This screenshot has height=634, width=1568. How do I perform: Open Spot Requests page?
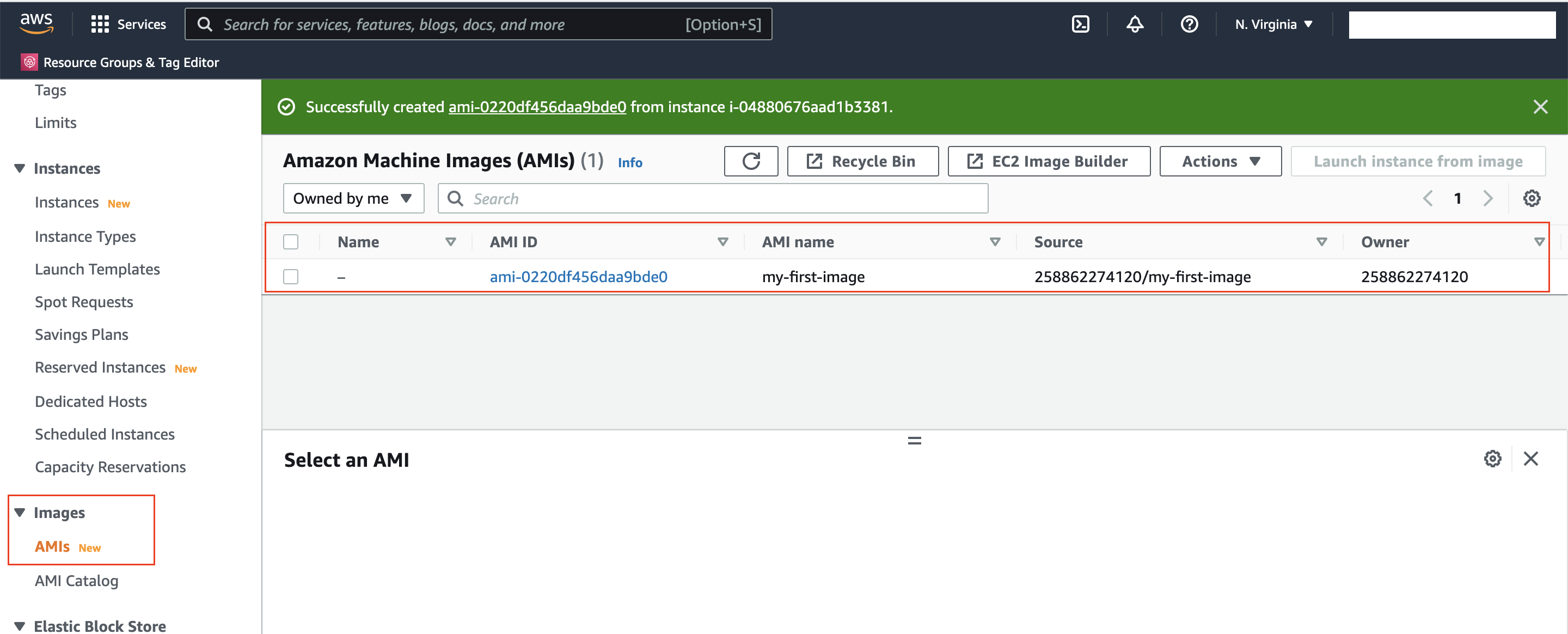tap(84, 302)
